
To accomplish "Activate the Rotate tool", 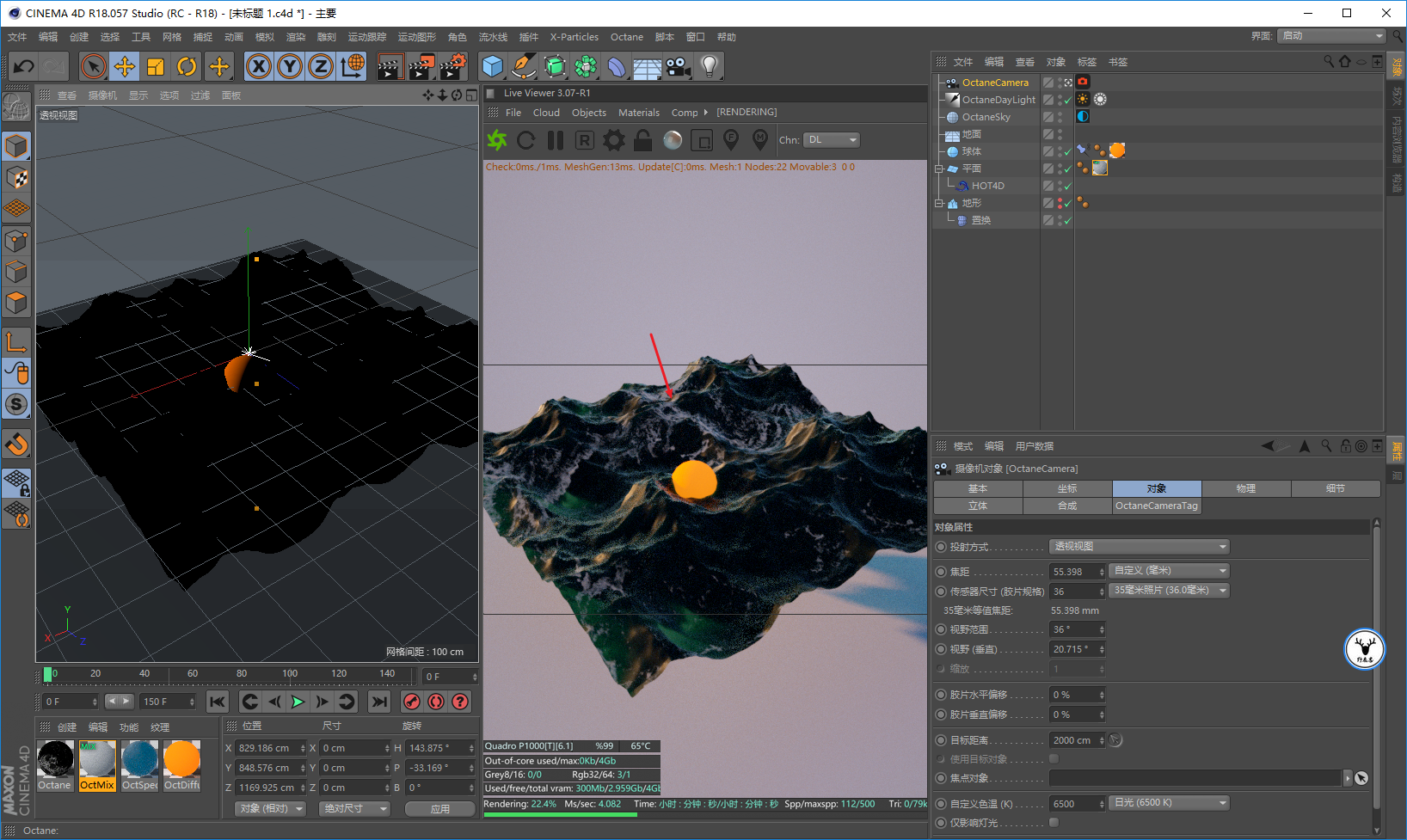I will tap(187, 66).
